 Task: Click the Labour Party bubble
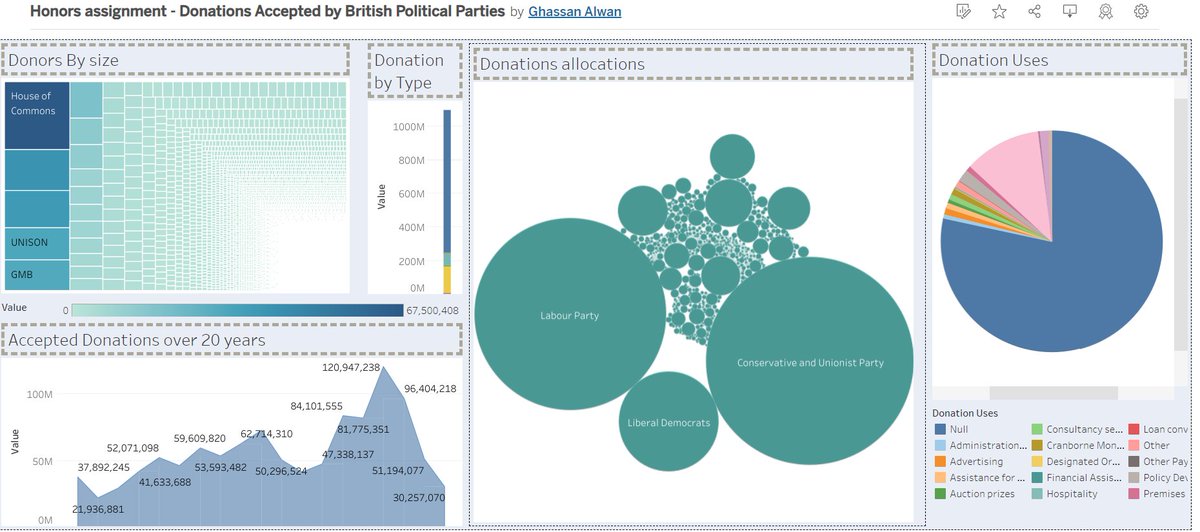[x=570, y=314]
